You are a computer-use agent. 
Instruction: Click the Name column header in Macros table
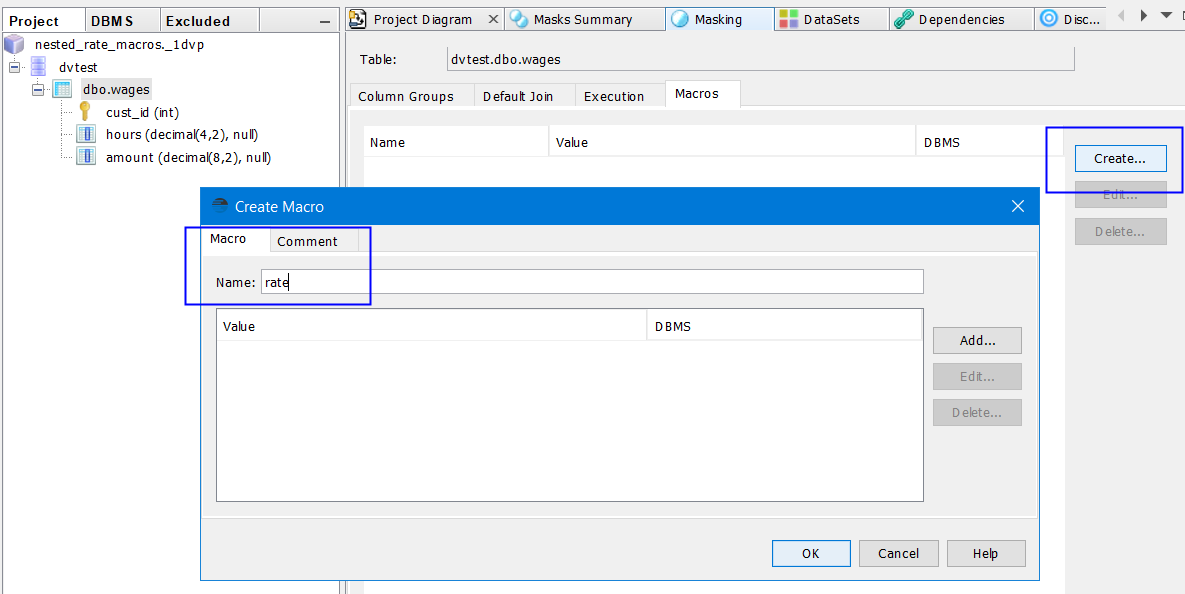coord(456,142)
